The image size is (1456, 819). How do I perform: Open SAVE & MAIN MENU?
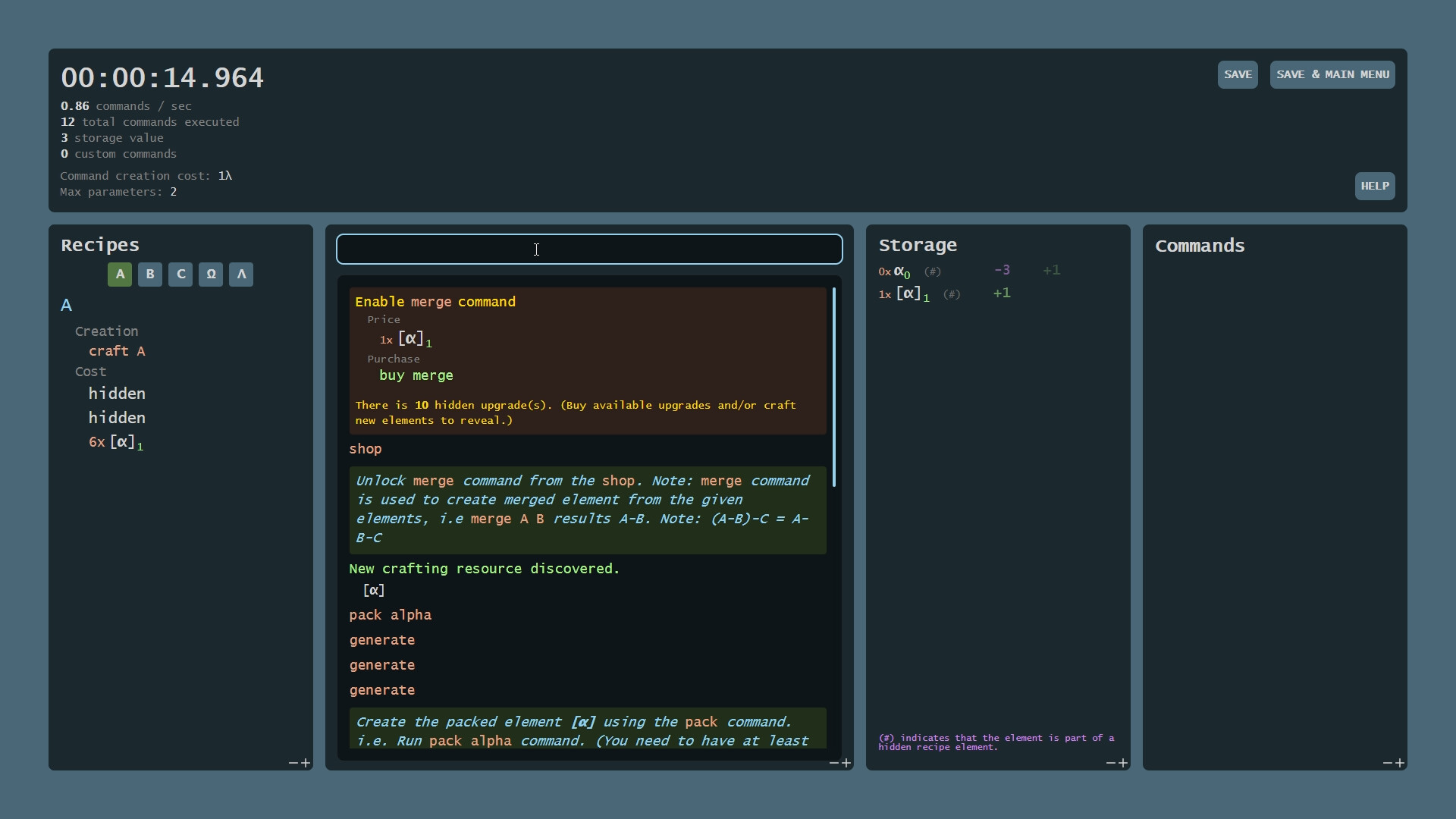pos(1332,74)
